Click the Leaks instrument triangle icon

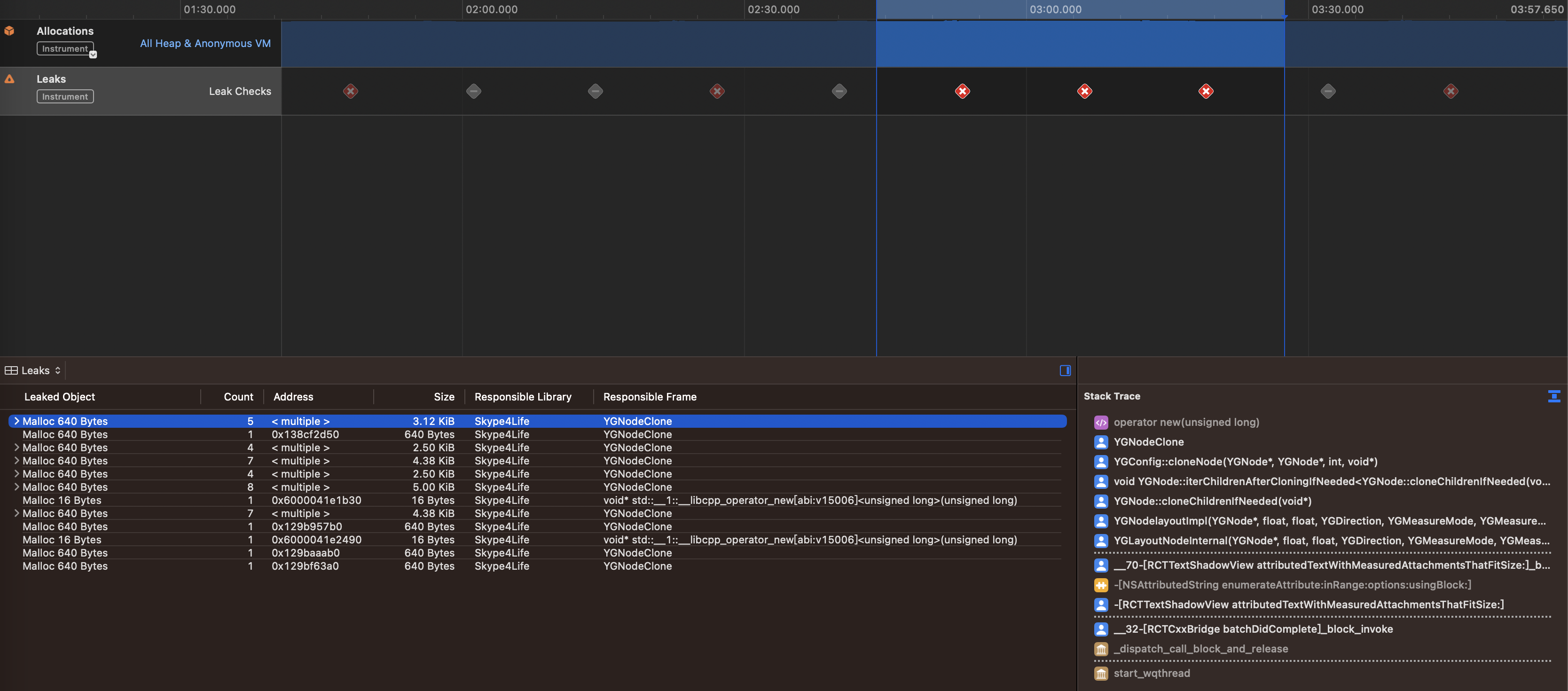[x=10, y=78]
